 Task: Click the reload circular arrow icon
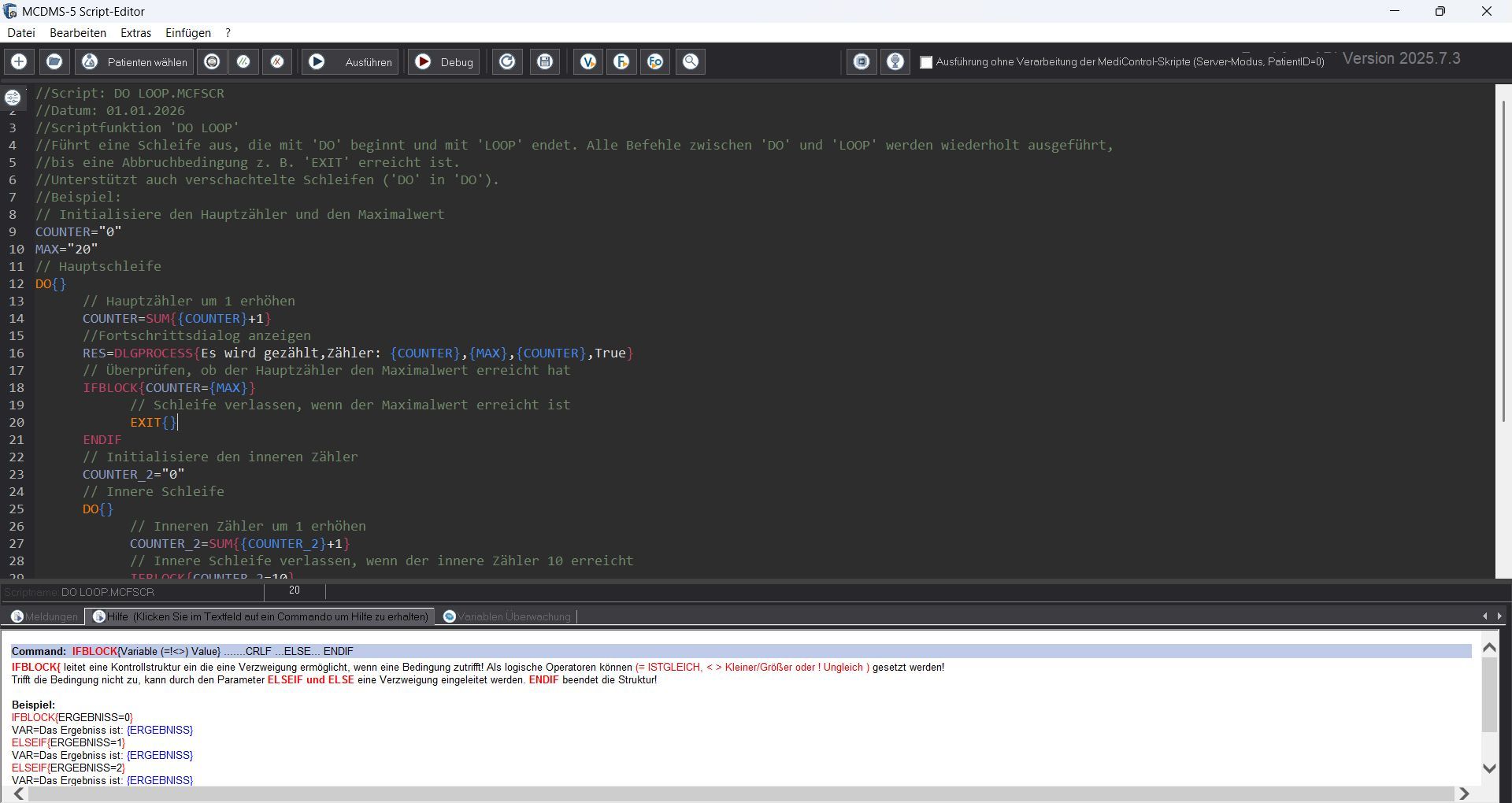point(508,61)
